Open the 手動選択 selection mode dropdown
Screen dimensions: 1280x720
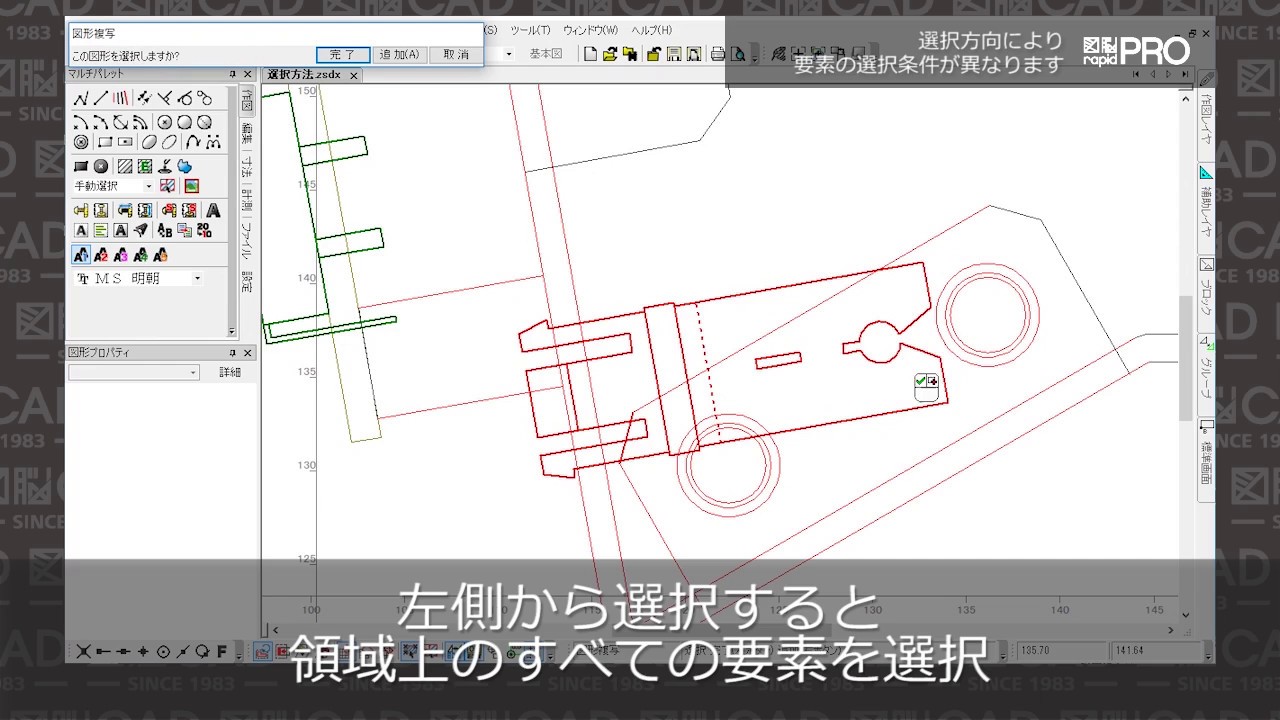(149, 186)
